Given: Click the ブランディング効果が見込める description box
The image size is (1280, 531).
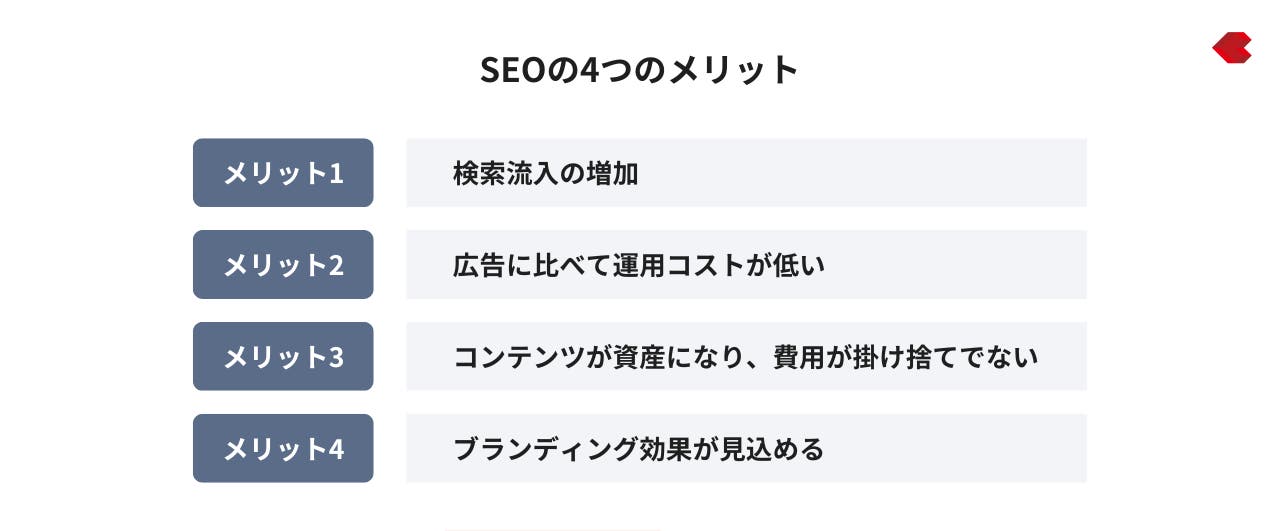Looking at the screenshot, I should [x=746, y=449].
